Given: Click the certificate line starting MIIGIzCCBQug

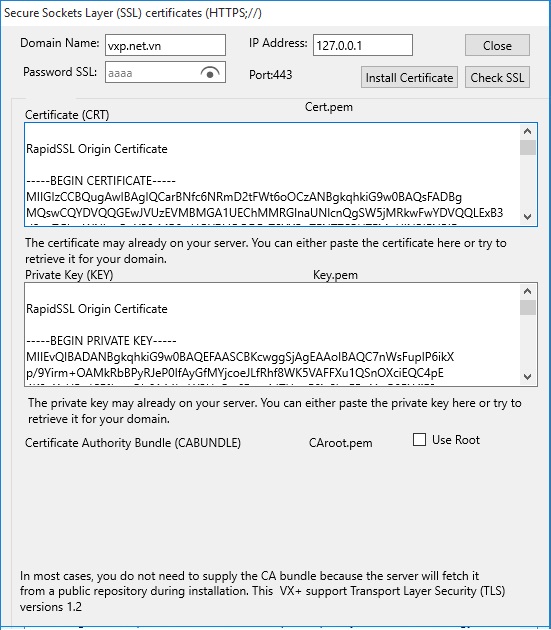Looking at the screenshot, I should pyautogui.click(x=244, y=197).
